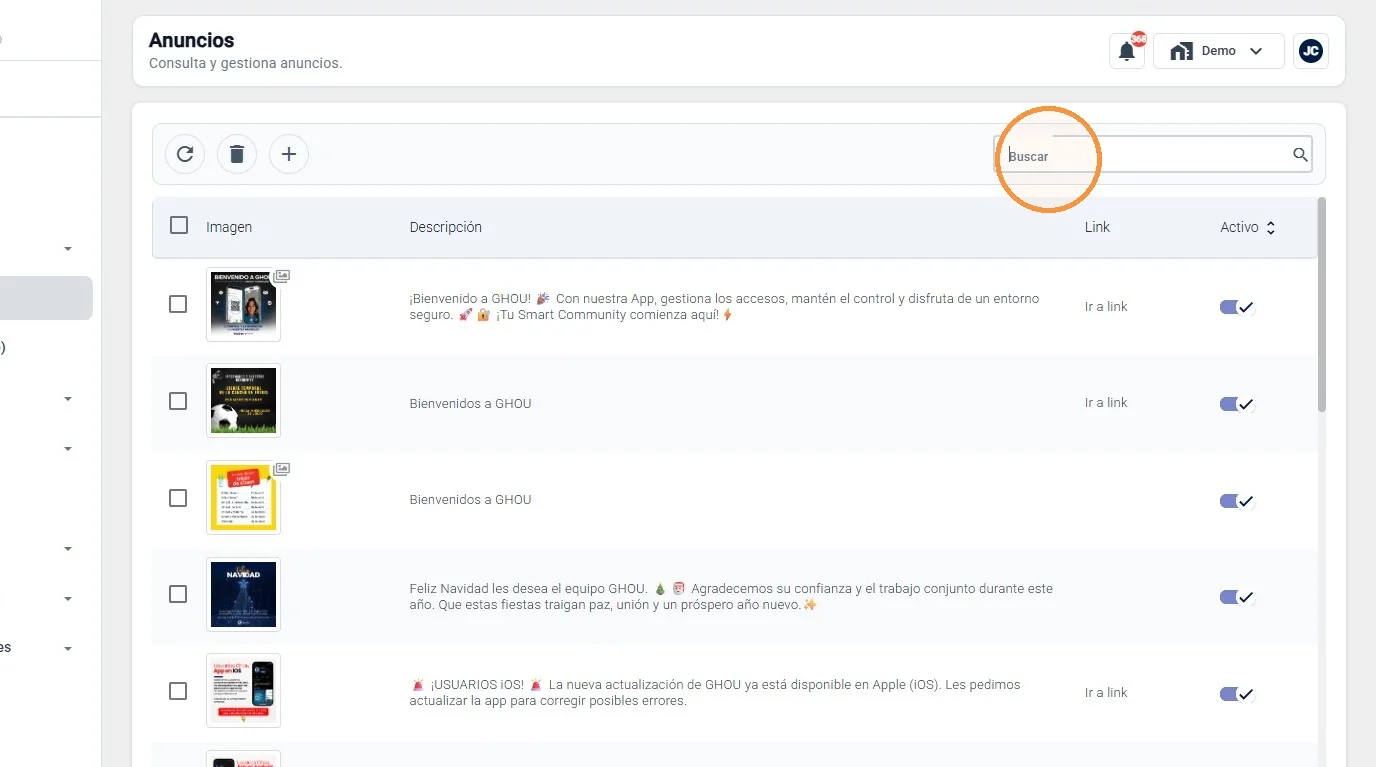Screen dimensions: 1376x767
Task: Check the soccer ball announcement row checkbox
Action: (178, 401)
